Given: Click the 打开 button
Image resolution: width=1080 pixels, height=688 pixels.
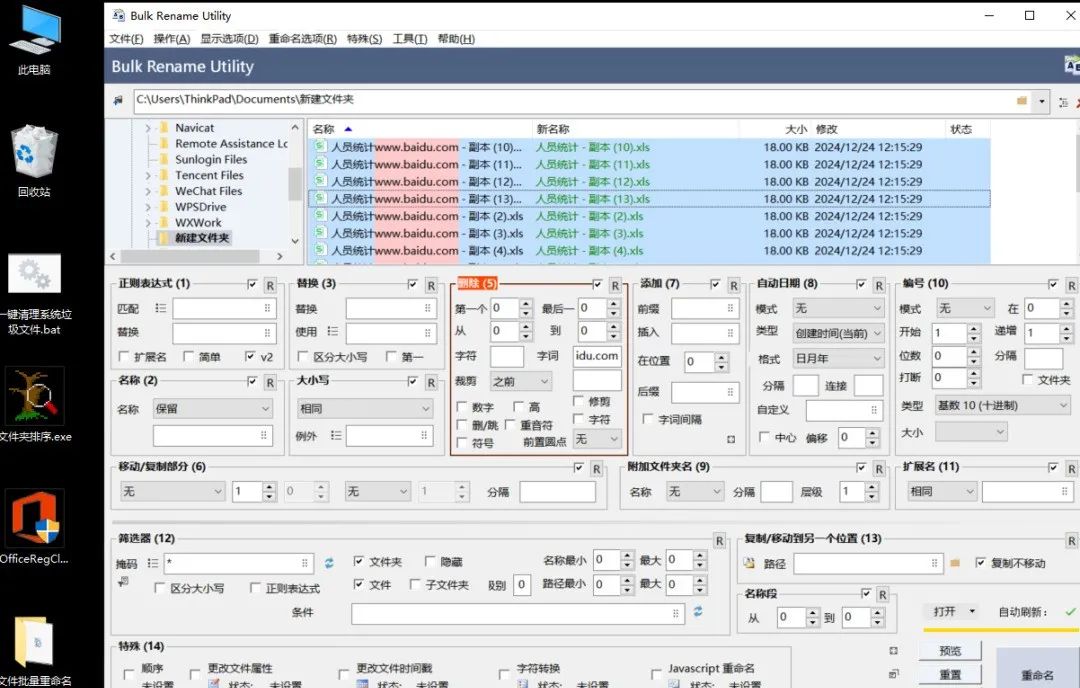Looking at the screenshot, I should click(x=953, y=612).
